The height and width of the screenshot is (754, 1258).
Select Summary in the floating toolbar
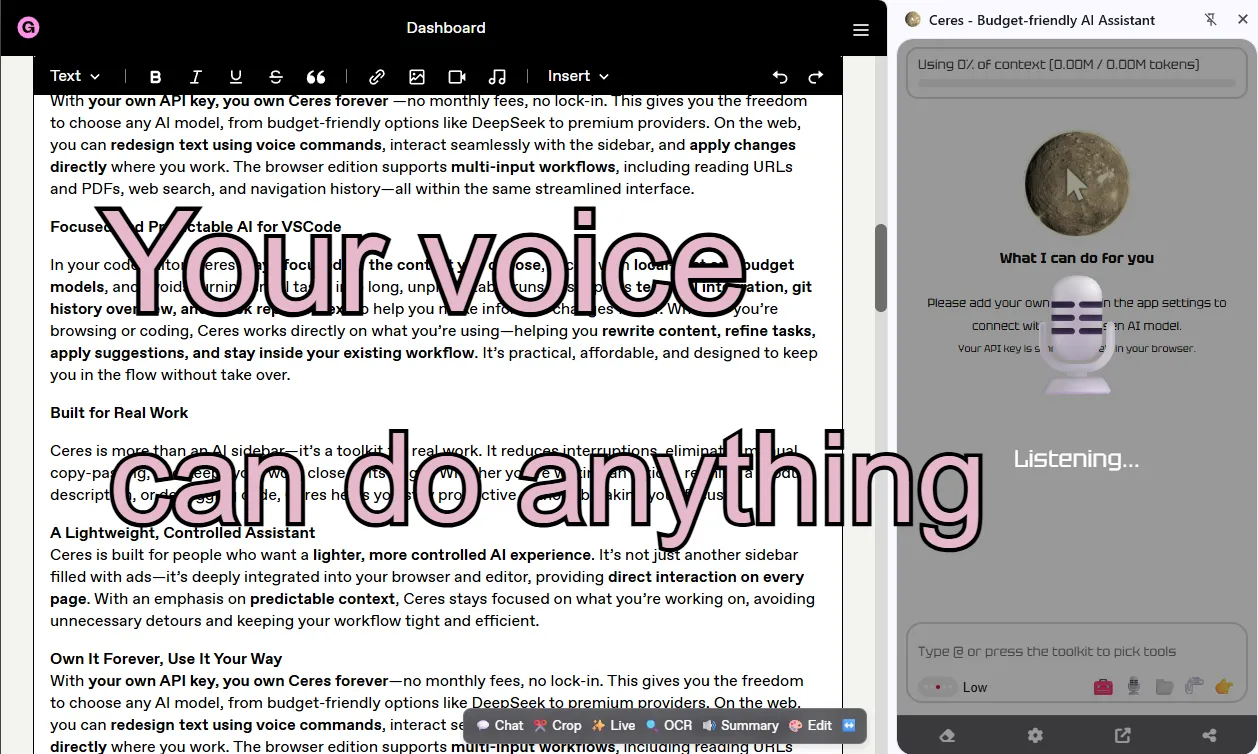(741, 725)
